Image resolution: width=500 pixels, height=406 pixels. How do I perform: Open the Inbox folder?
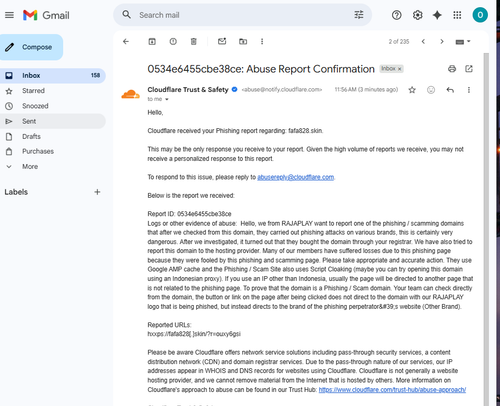53,75
